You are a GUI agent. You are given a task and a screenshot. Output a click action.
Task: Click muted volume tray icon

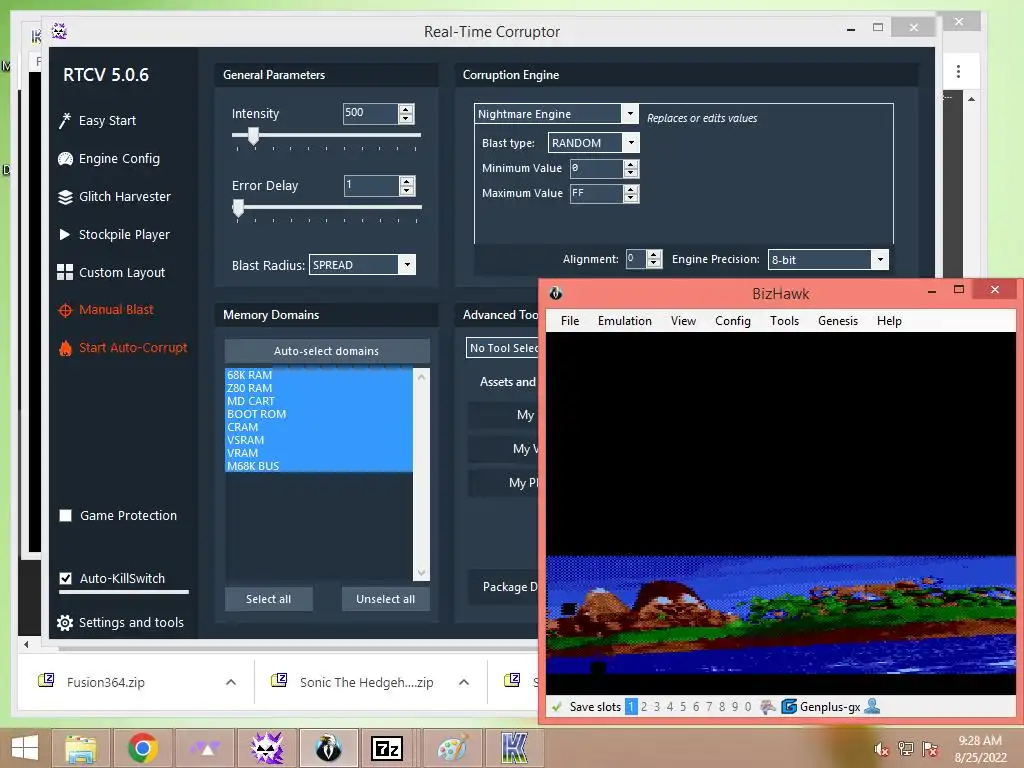881,749
